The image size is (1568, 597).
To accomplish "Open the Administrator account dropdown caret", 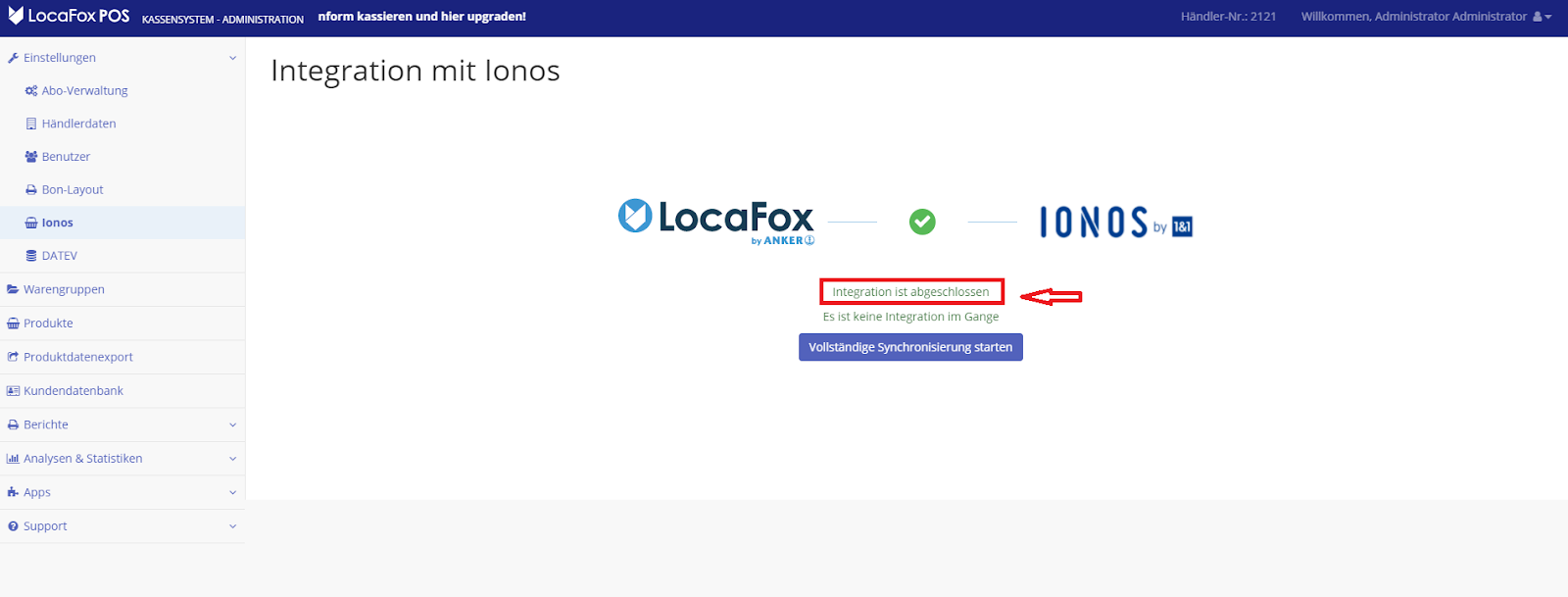I will [x=1548, y=18].
